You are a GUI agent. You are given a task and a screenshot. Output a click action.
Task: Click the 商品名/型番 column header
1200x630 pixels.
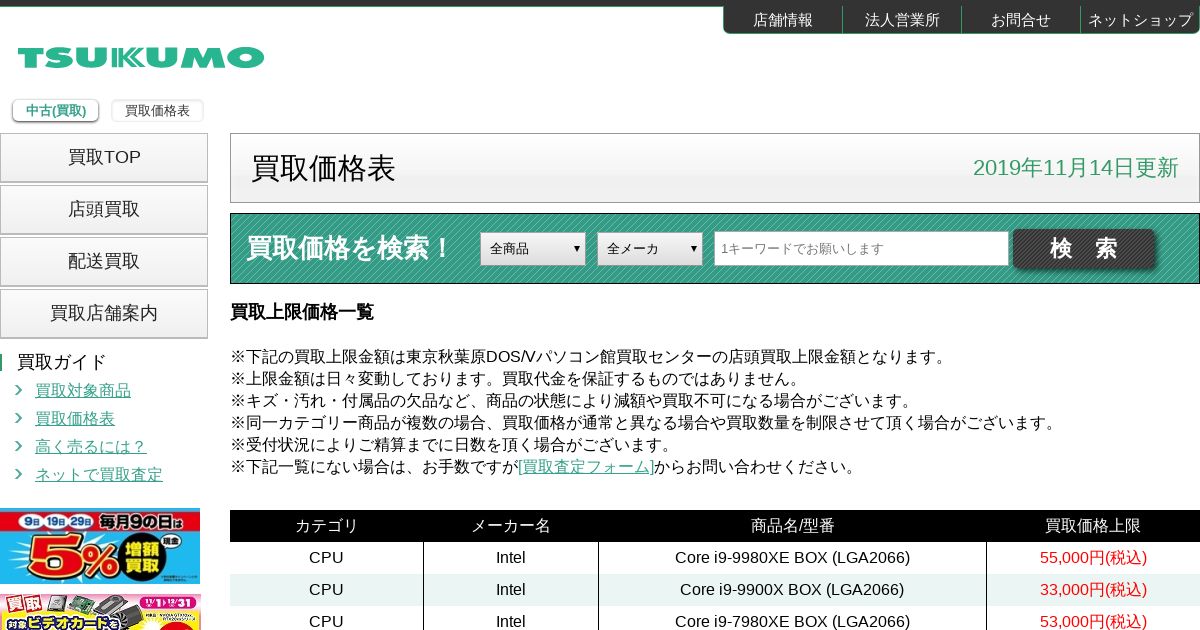tap(792, 526)
